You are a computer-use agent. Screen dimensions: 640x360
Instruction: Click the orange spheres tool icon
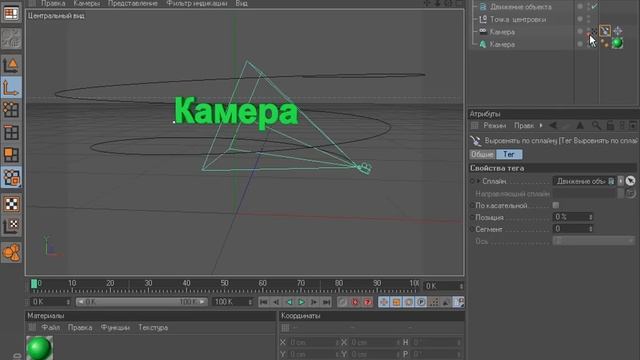click(11, 252)
